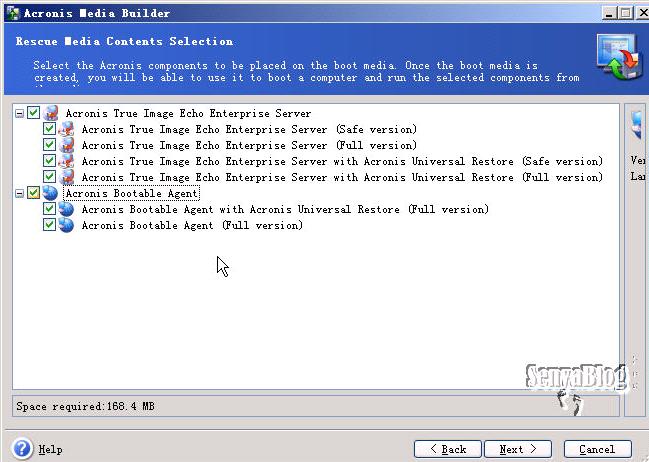Select Server with Acronis Universal Restore (Full version) text
This screenshot has height=462, width=649.
point(342,177)
